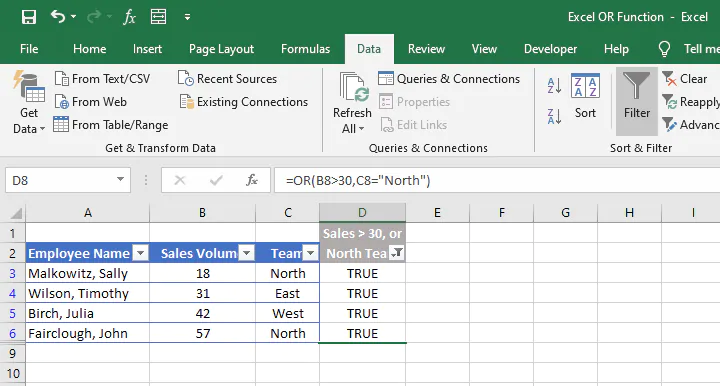This screenshot has height=386, width=720.
Task: Select column A header
Action: (x=88, y=213)
